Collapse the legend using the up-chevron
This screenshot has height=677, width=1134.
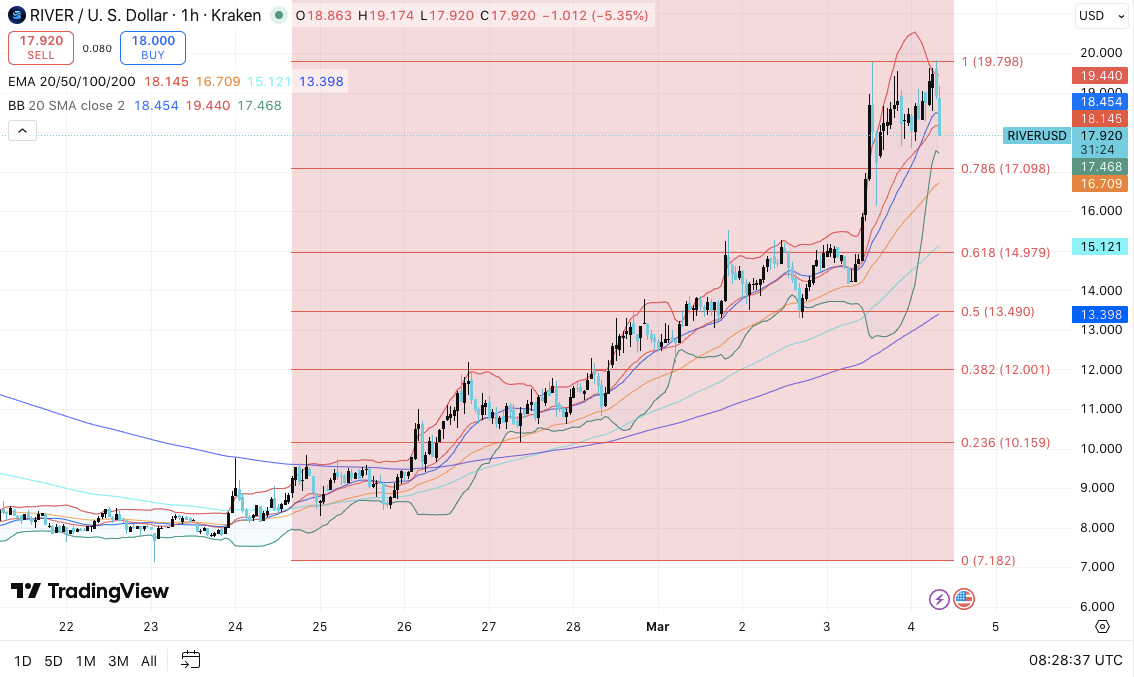pos(22,130)
